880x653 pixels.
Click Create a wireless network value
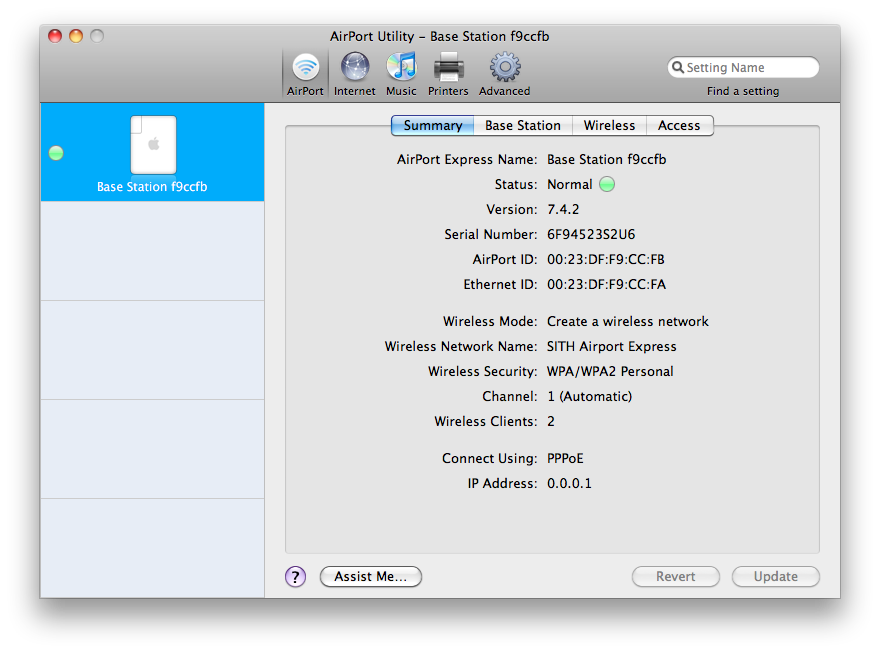627,321
